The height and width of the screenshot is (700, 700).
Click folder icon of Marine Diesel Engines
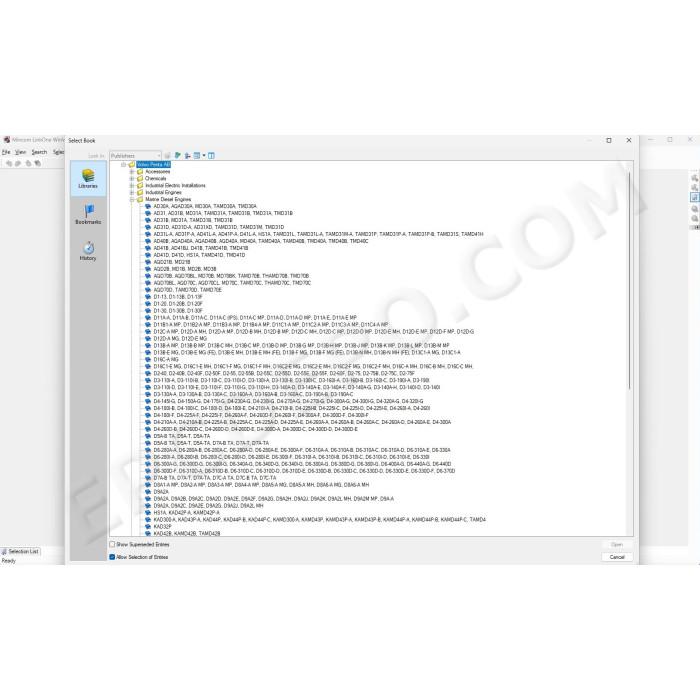[140, 199]
